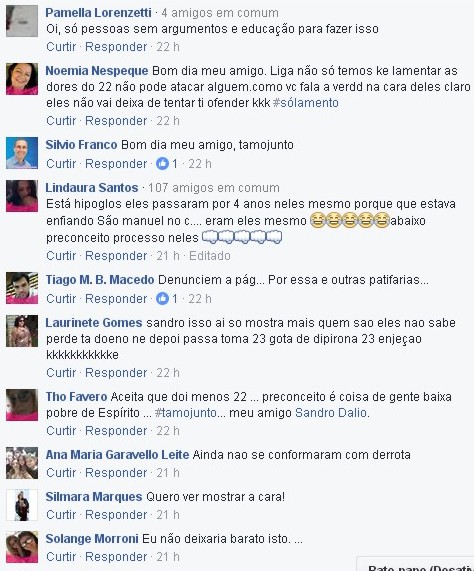Open Noemia Nespeque's profile picture
The width and height of the screenshot is (474, 571).
tap(22, 79)
